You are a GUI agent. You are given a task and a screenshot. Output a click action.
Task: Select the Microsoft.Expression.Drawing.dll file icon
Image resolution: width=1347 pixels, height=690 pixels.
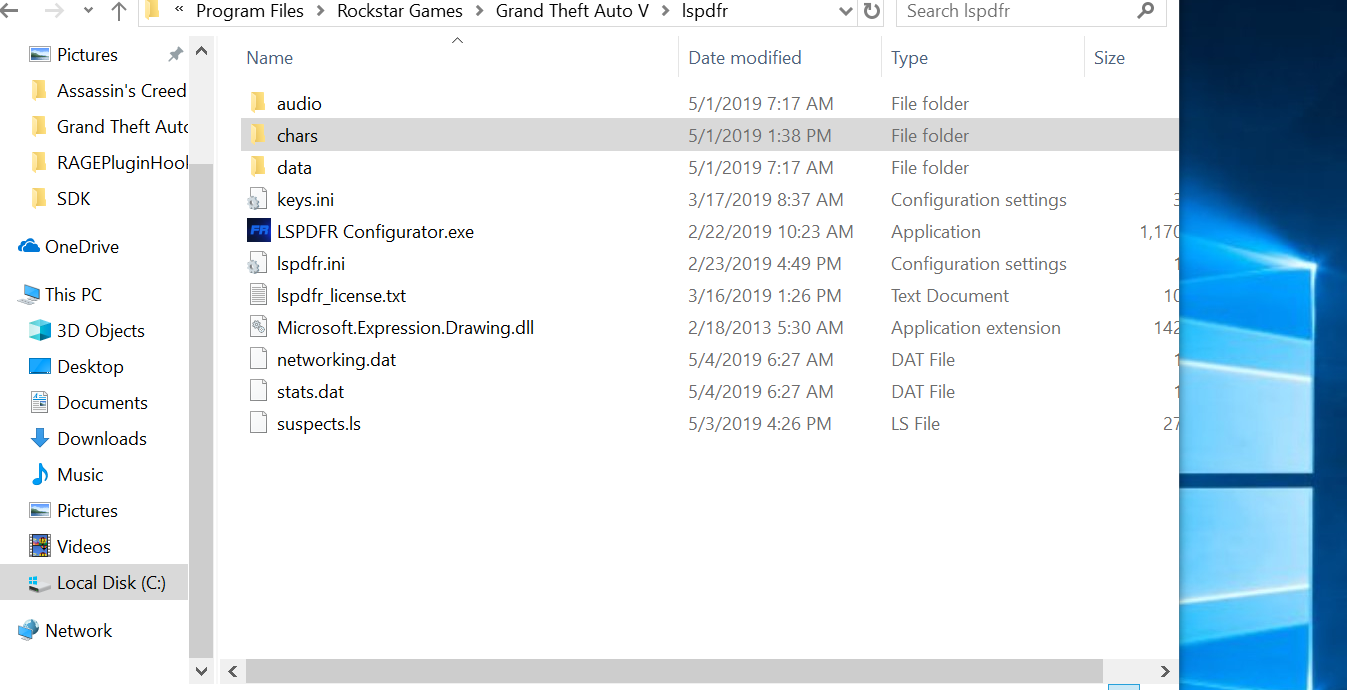click(258, 327)
